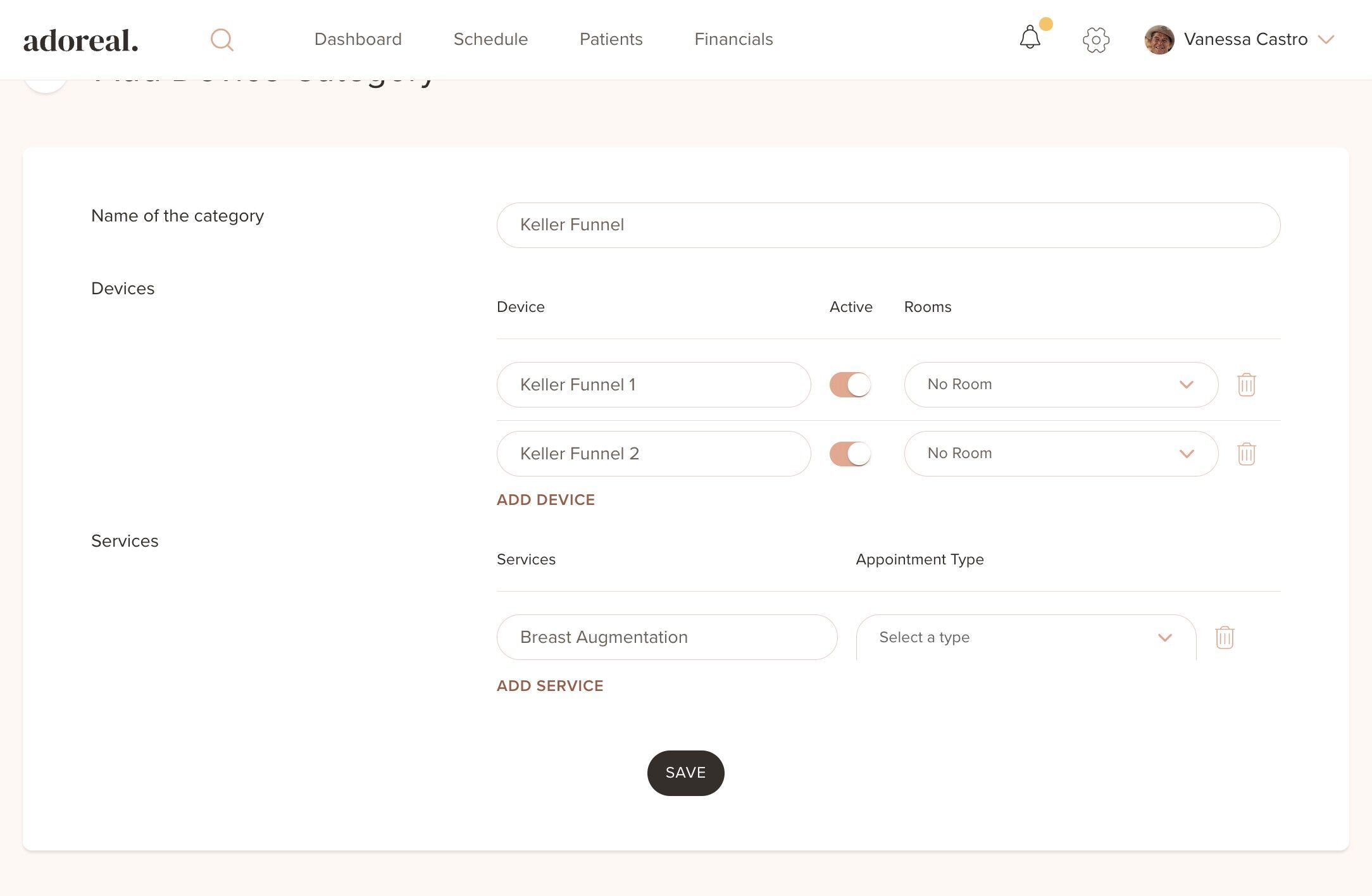The image size is (1372, 896).
Task: Open the Financials menu item
Action: click(733, 39)
